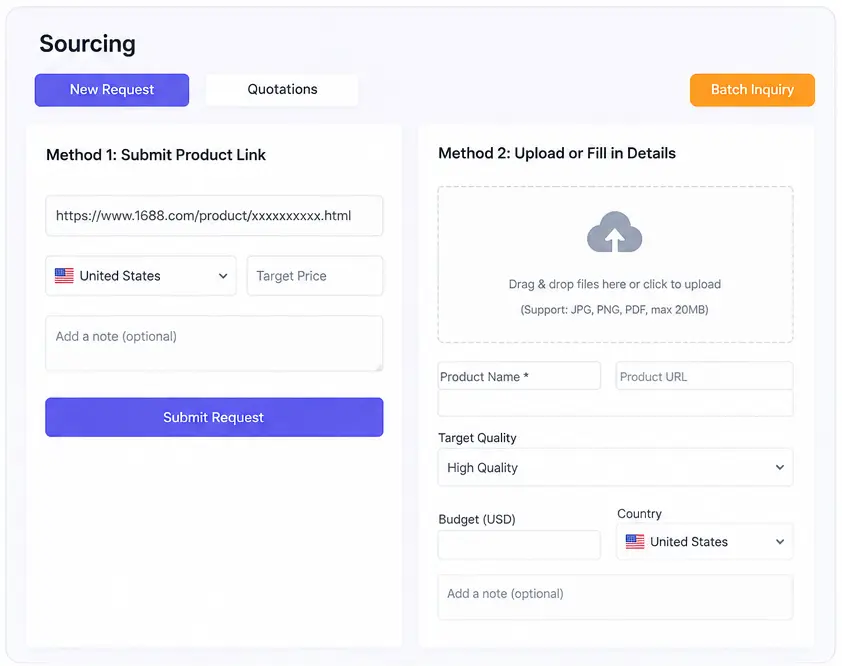The height and width of the screenshot is (666, 842).
Task: Click the 1688 product link input field
Action: click(214, 216)
